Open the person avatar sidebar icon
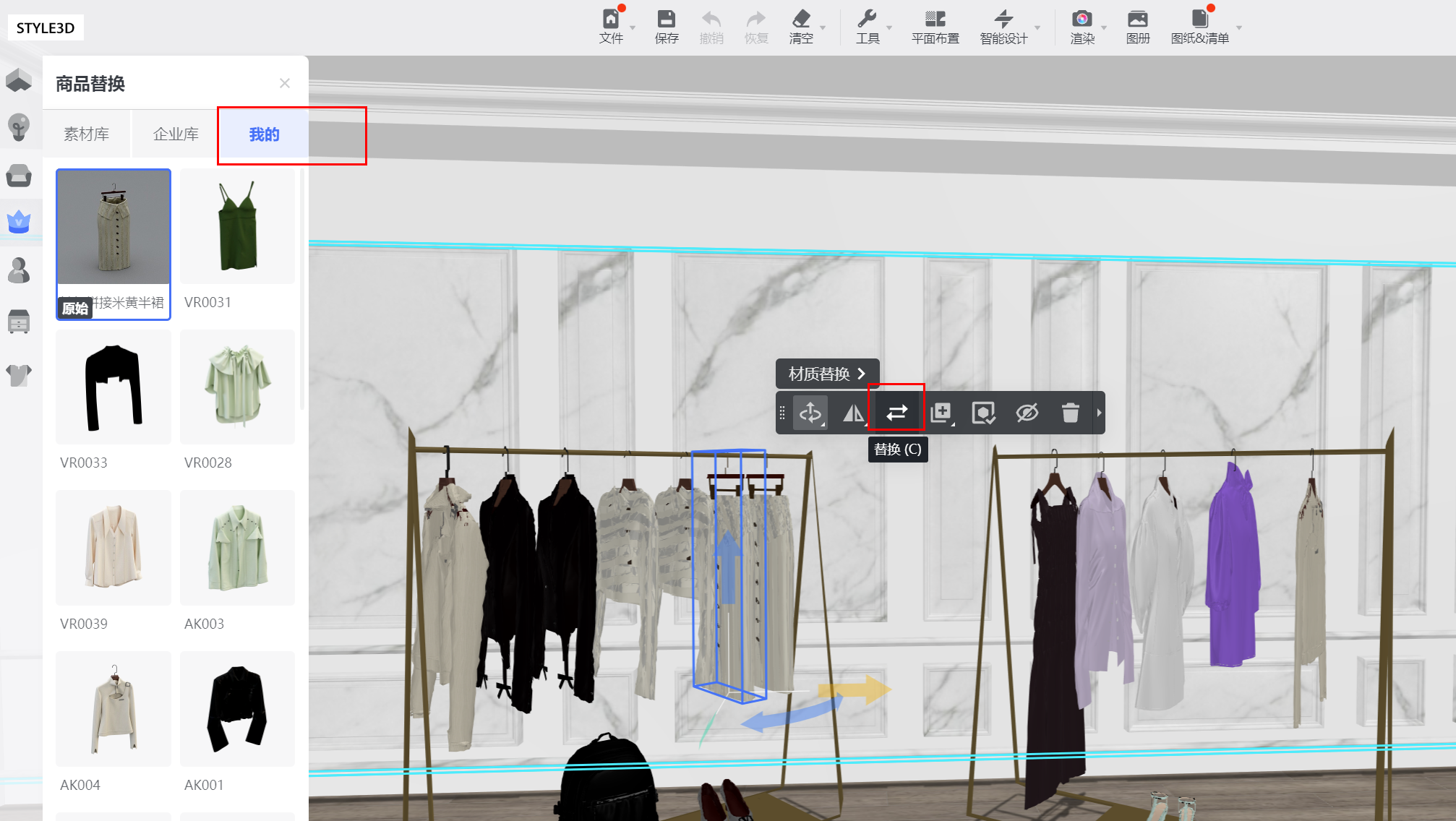The width and height of the screenshot is (1456, 821). [19, 270]
